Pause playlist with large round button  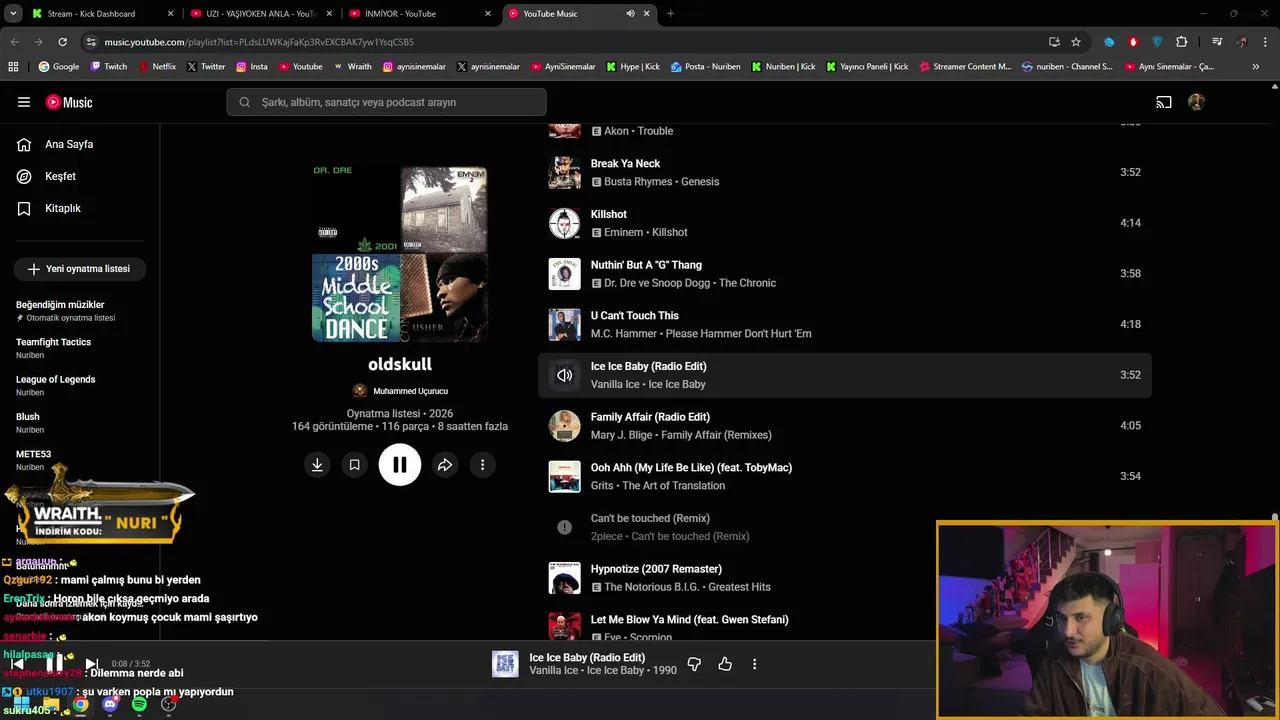point(400,465)
